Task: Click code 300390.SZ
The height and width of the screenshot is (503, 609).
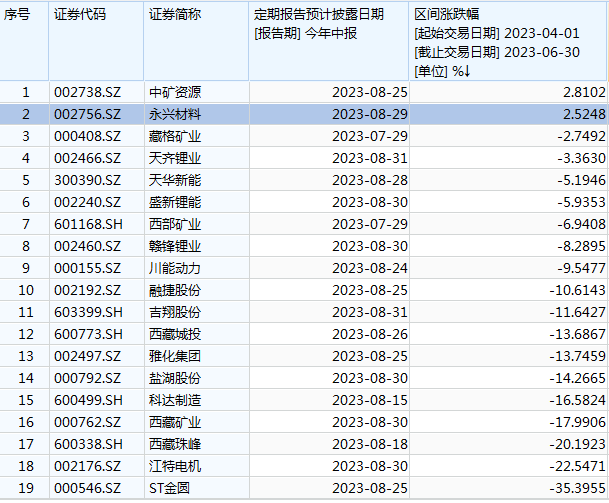Action: [88, 180]
